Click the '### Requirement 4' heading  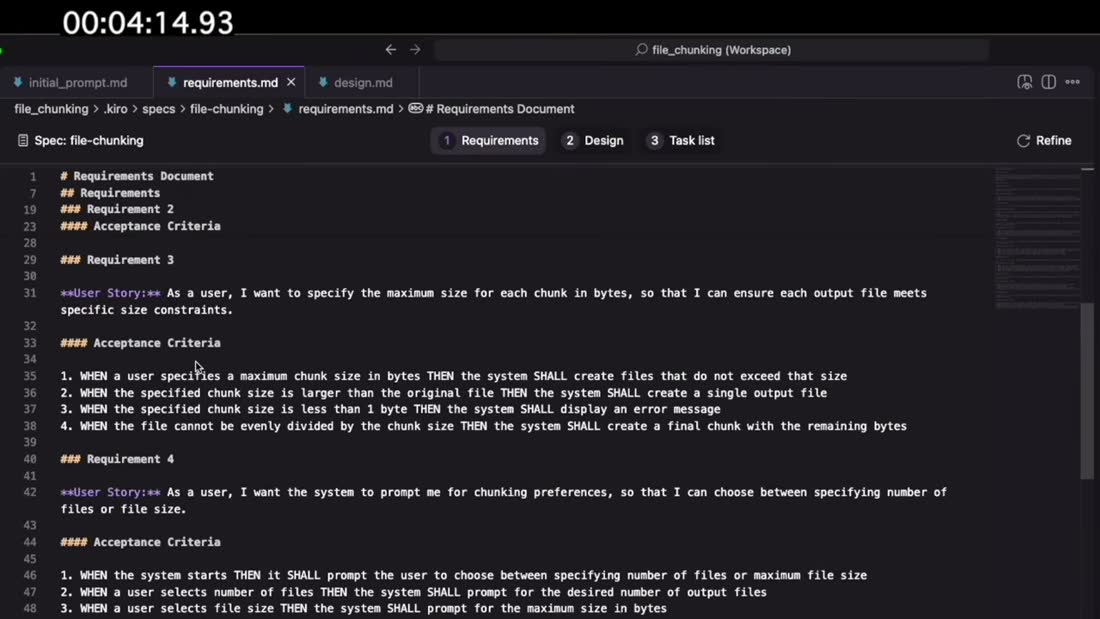[117, 459]
